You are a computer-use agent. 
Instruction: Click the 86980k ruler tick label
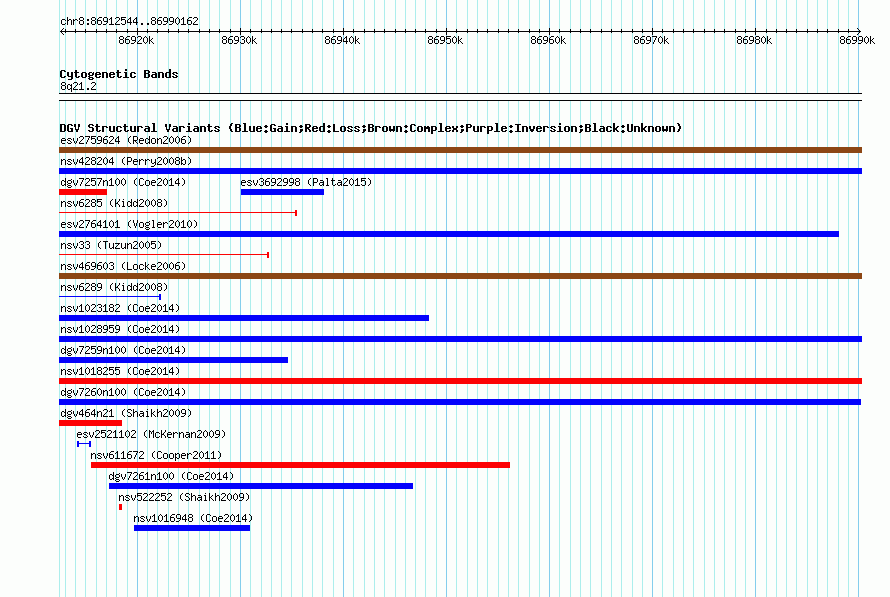pos(754,40)
